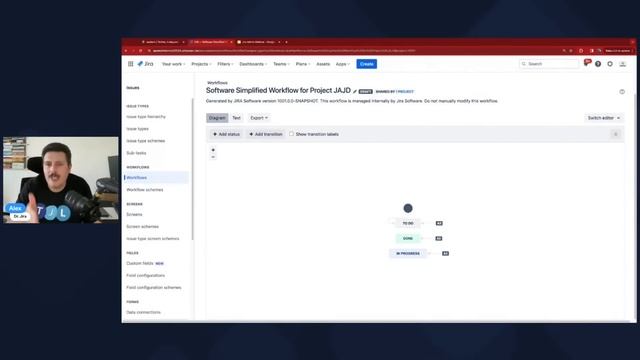This screenshot has height=360, width=640.
Task: Open Issue type screen schemes in the sidebar
Action: [153, 239]
